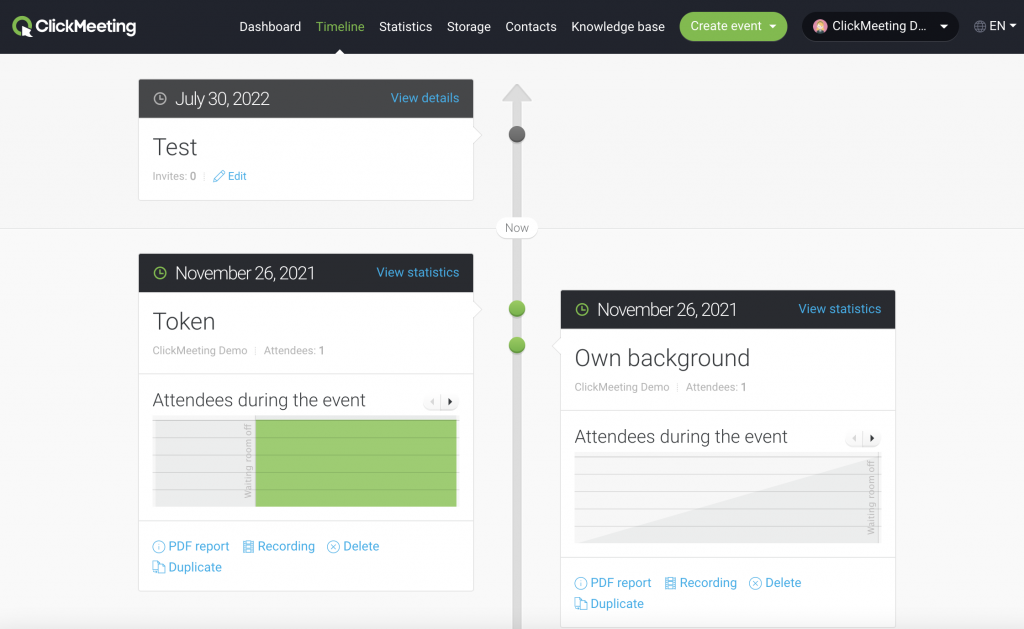Click the green clock icon on Token card

(160, 273)
